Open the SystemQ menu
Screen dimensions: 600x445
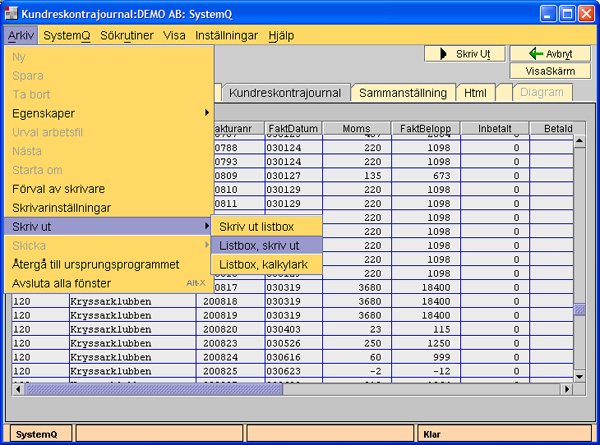tap(67, 35)
